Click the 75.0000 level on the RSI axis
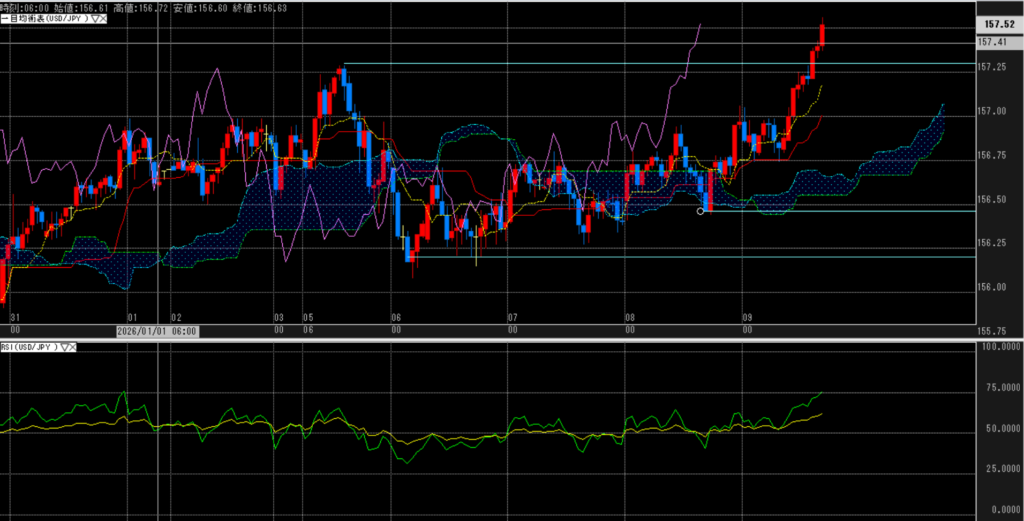This screenshot has width=1024, height=521. (997, 387)
